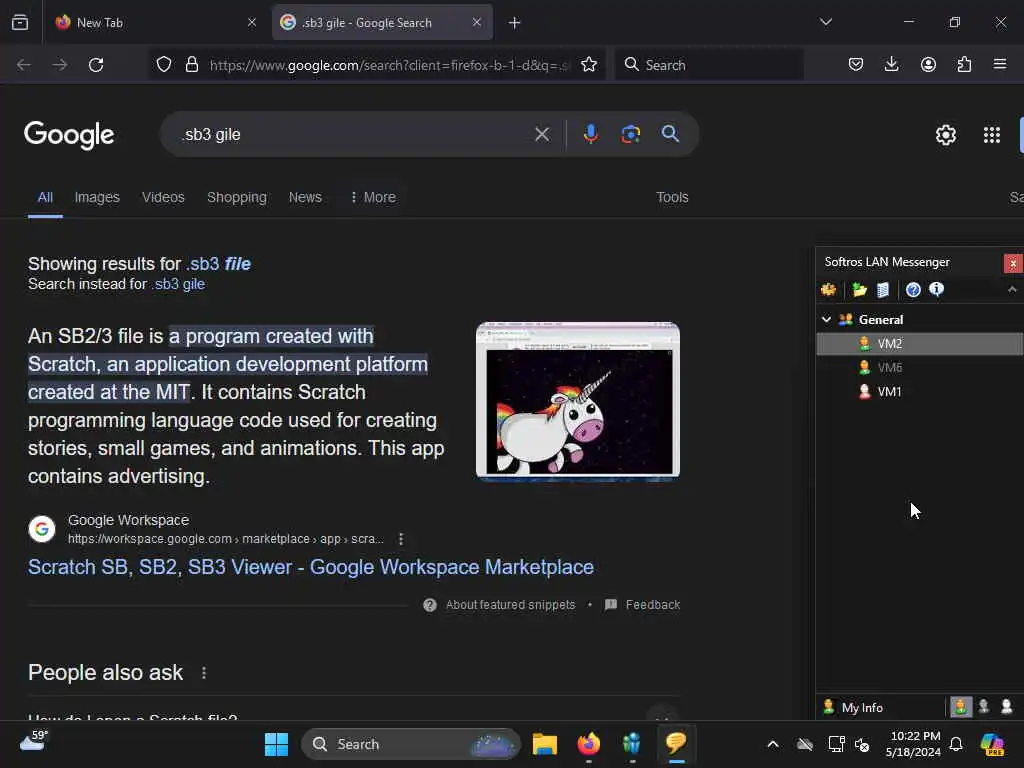Close the .sb3 gile Google Search tab
This screenshot has width=1024, height=768.
tap(477, 23)
